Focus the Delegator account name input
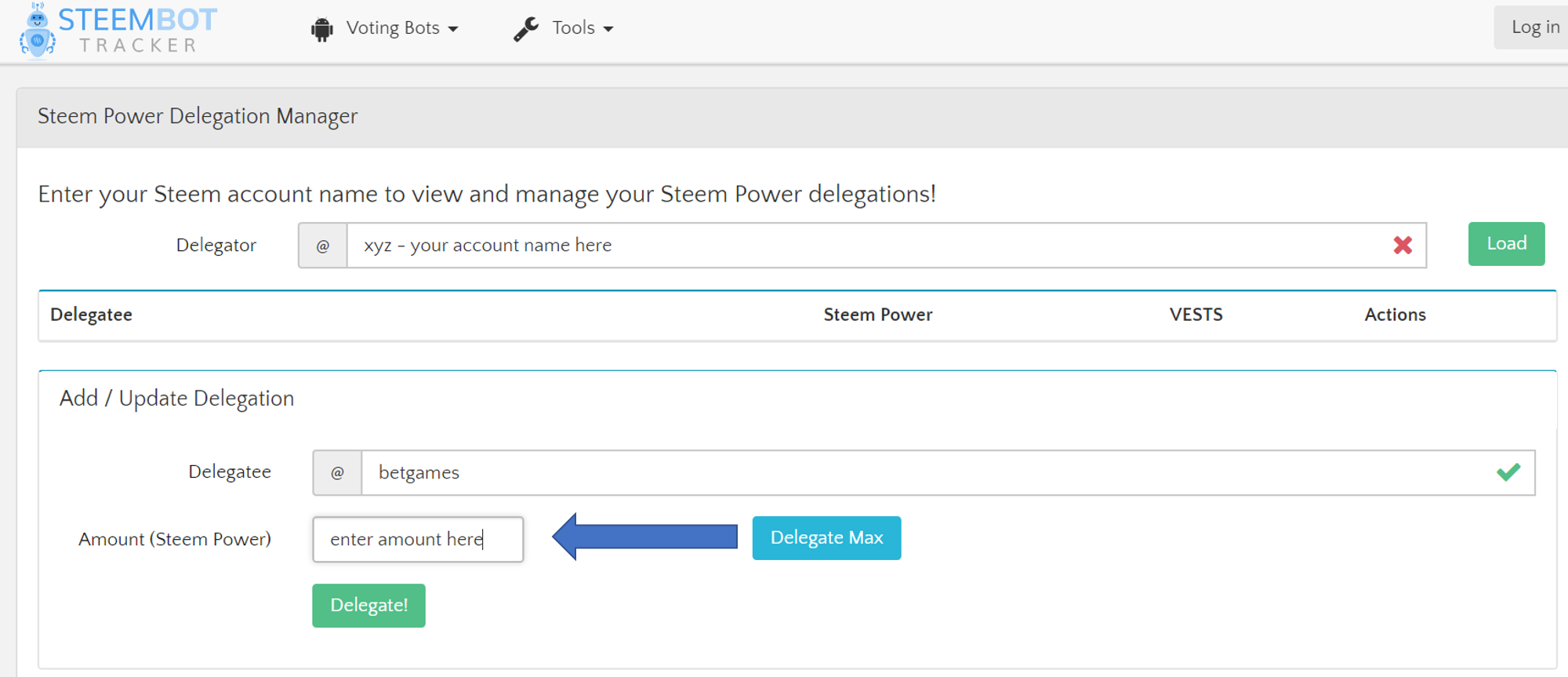 click(862, 246)
